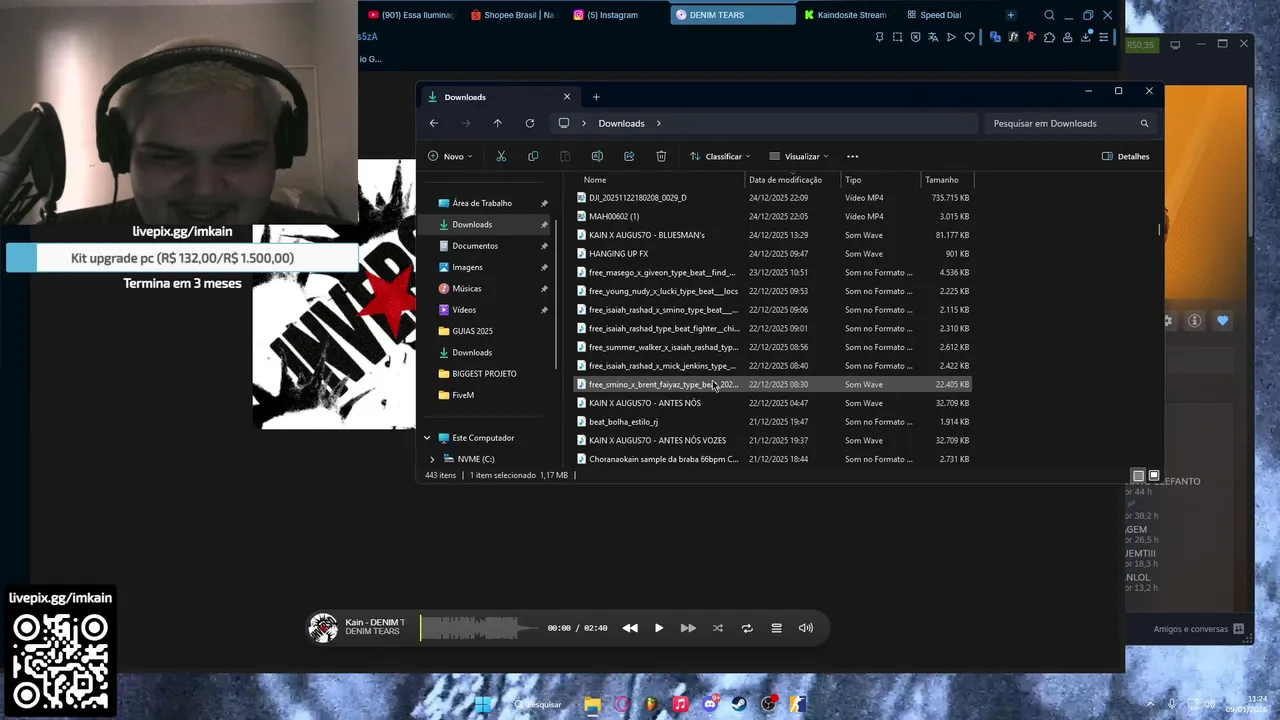The width and height of the screenshot is (1280, 720).
Task: Unpin Imagens pin icon in sidebar
Action: tap(544, 267)
